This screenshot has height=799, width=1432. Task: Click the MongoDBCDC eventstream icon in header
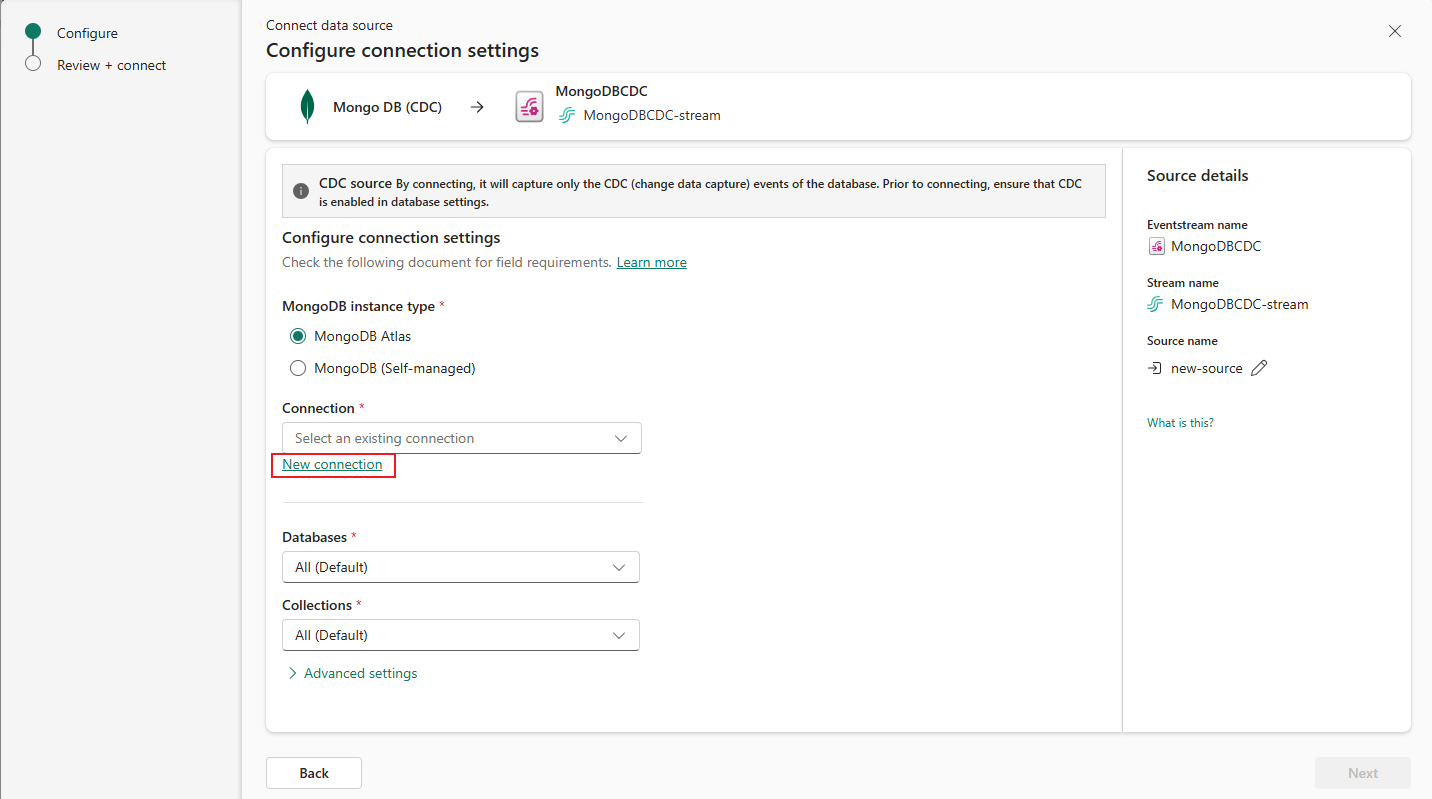pos(529,107)
